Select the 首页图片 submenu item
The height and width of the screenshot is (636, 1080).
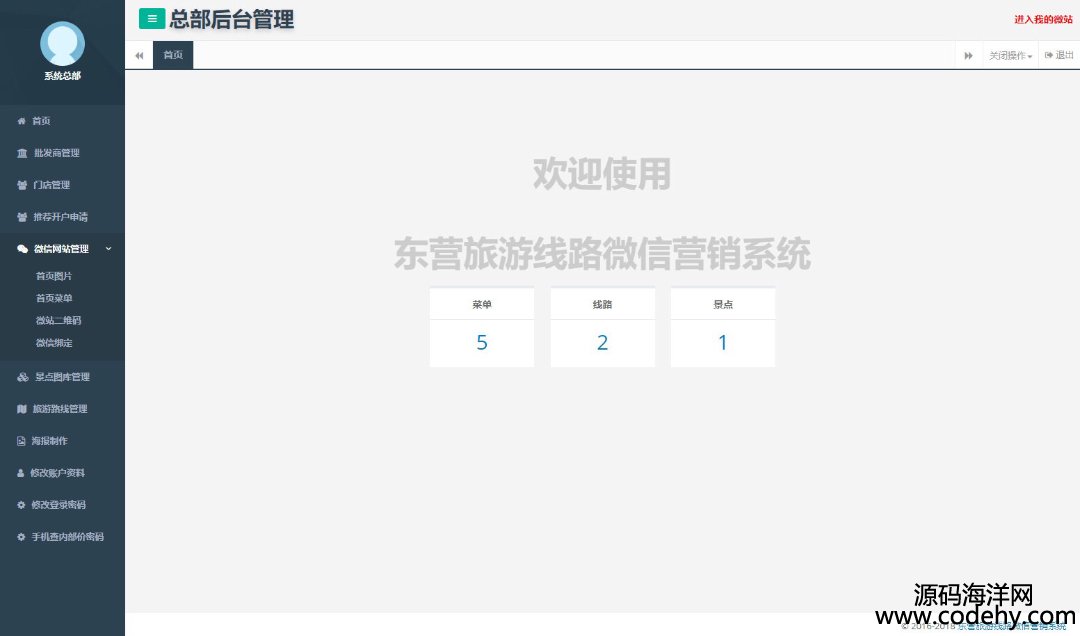(x=54, y=276)
